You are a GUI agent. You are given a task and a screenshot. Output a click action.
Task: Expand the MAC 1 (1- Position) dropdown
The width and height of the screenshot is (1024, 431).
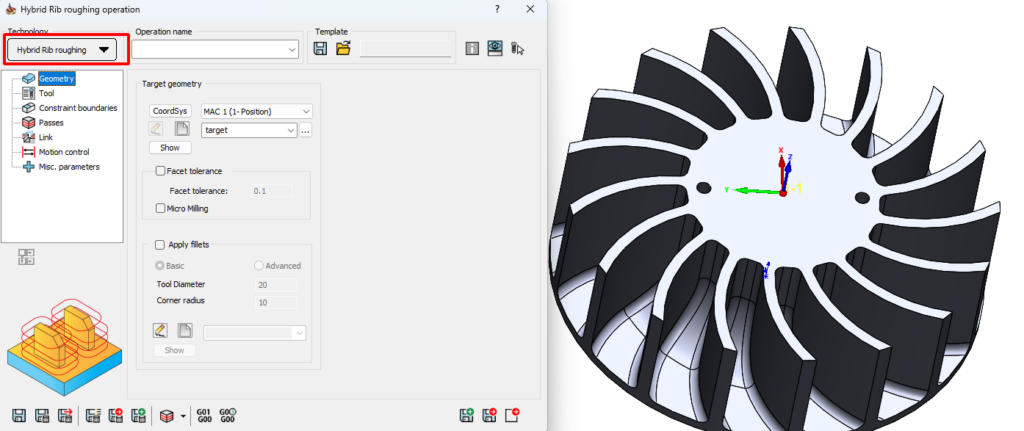(257, 111)
